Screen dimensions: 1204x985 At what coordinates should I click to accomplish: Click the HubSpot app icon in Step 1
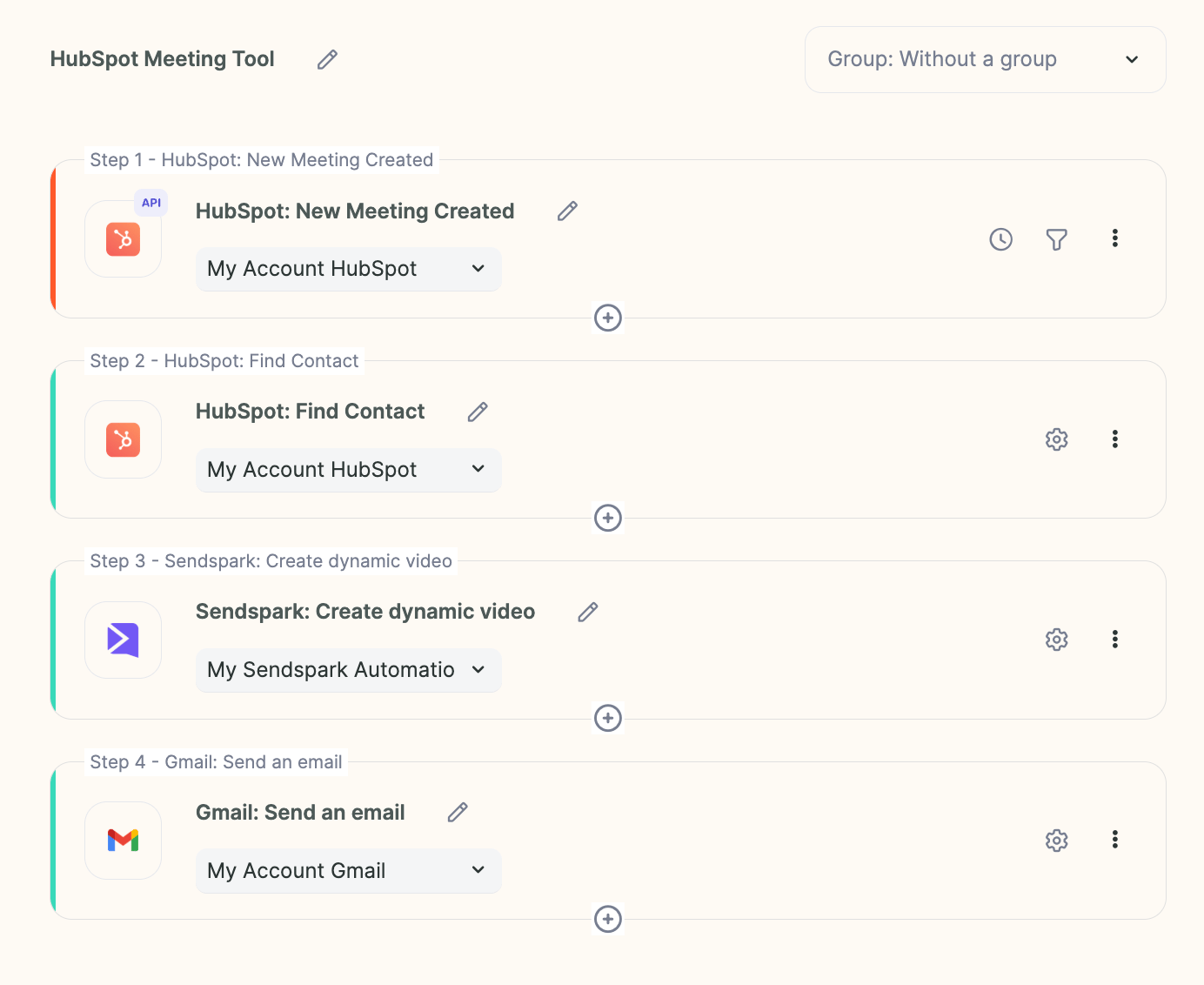[124, 239]
